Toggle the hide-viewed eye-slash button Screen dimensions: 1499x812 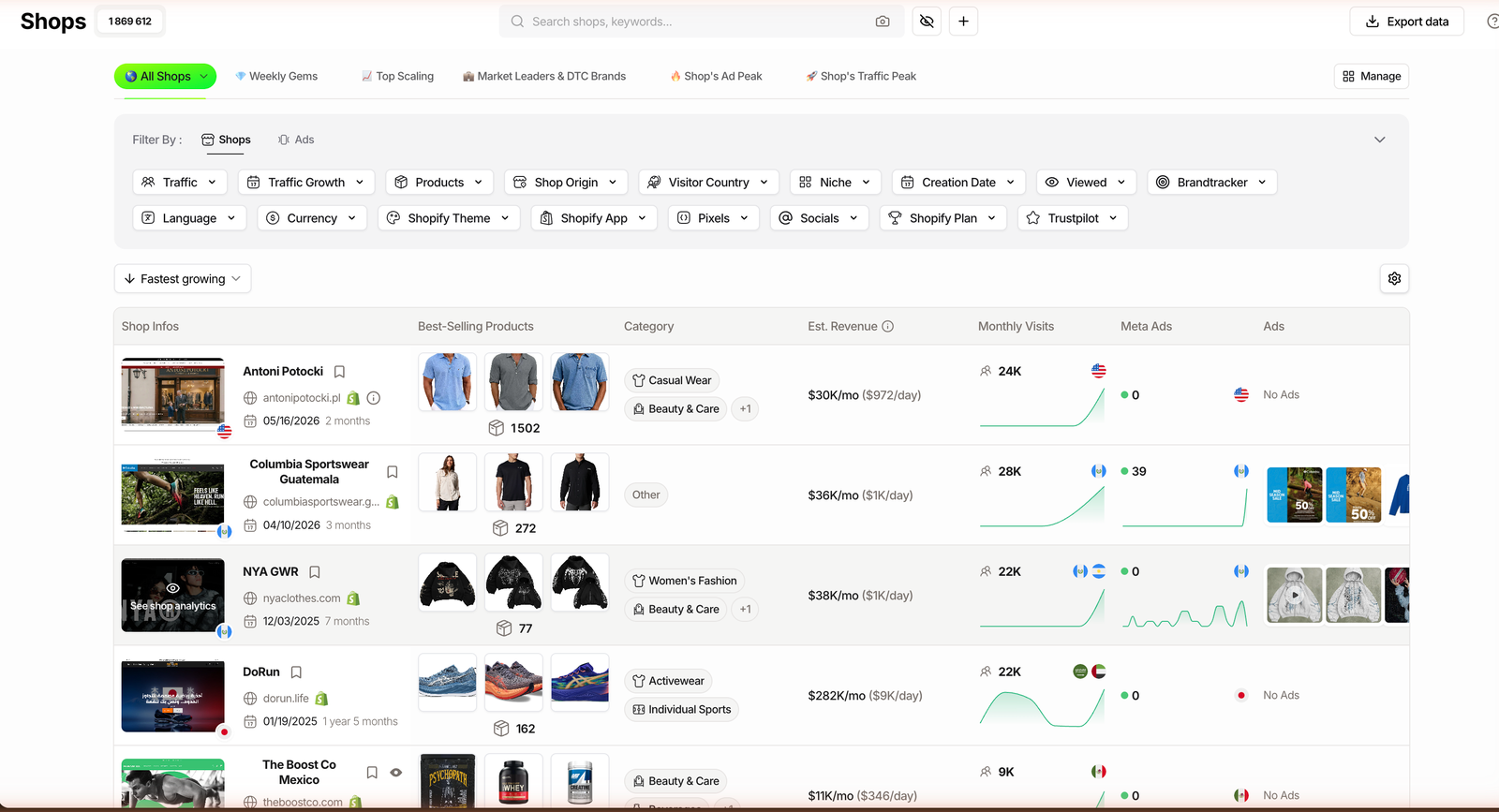(927, 22)
